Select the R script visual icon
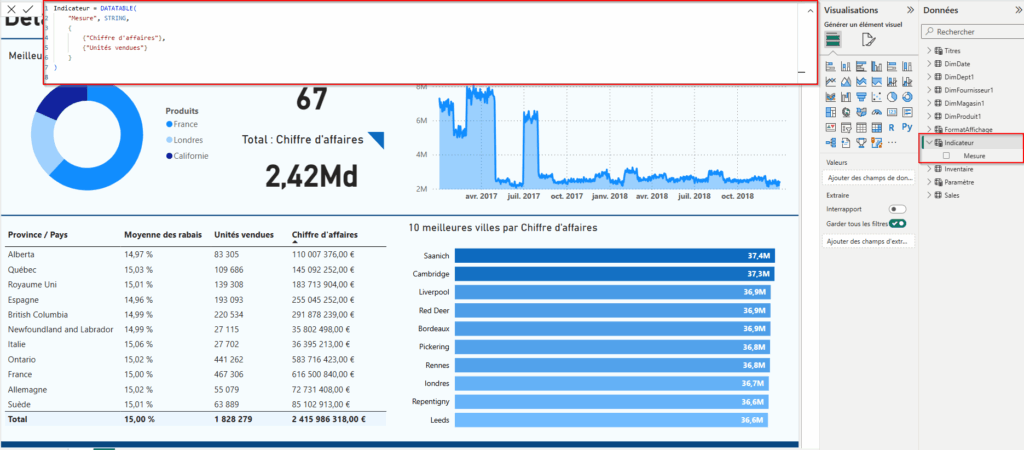The image size is (1024, 450). [x=890, y=127]
